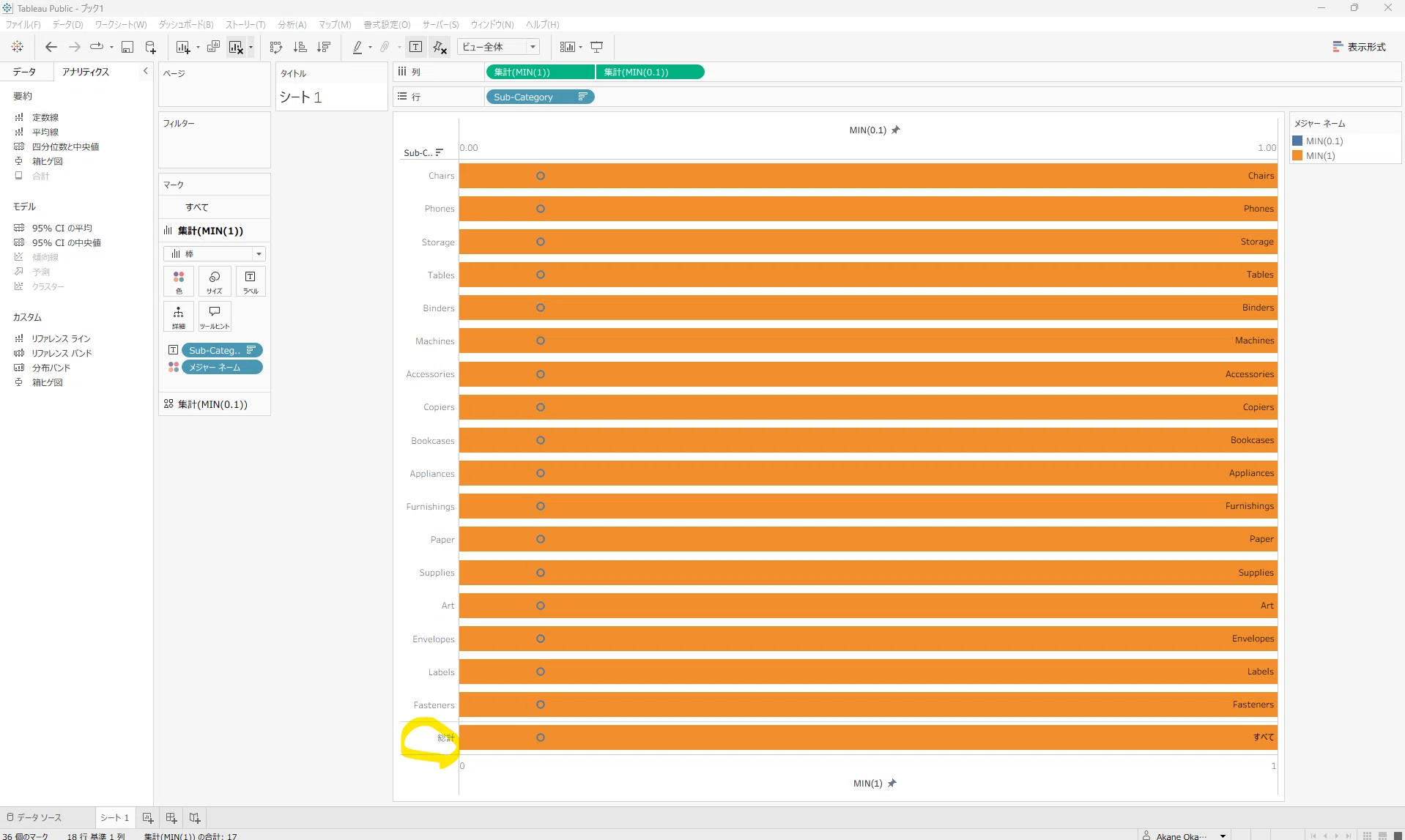This screenshot has width=1405, height=840.
Task: Toggle the fix axes pin button
Action: pyautogui.click(x=440, y=47)
